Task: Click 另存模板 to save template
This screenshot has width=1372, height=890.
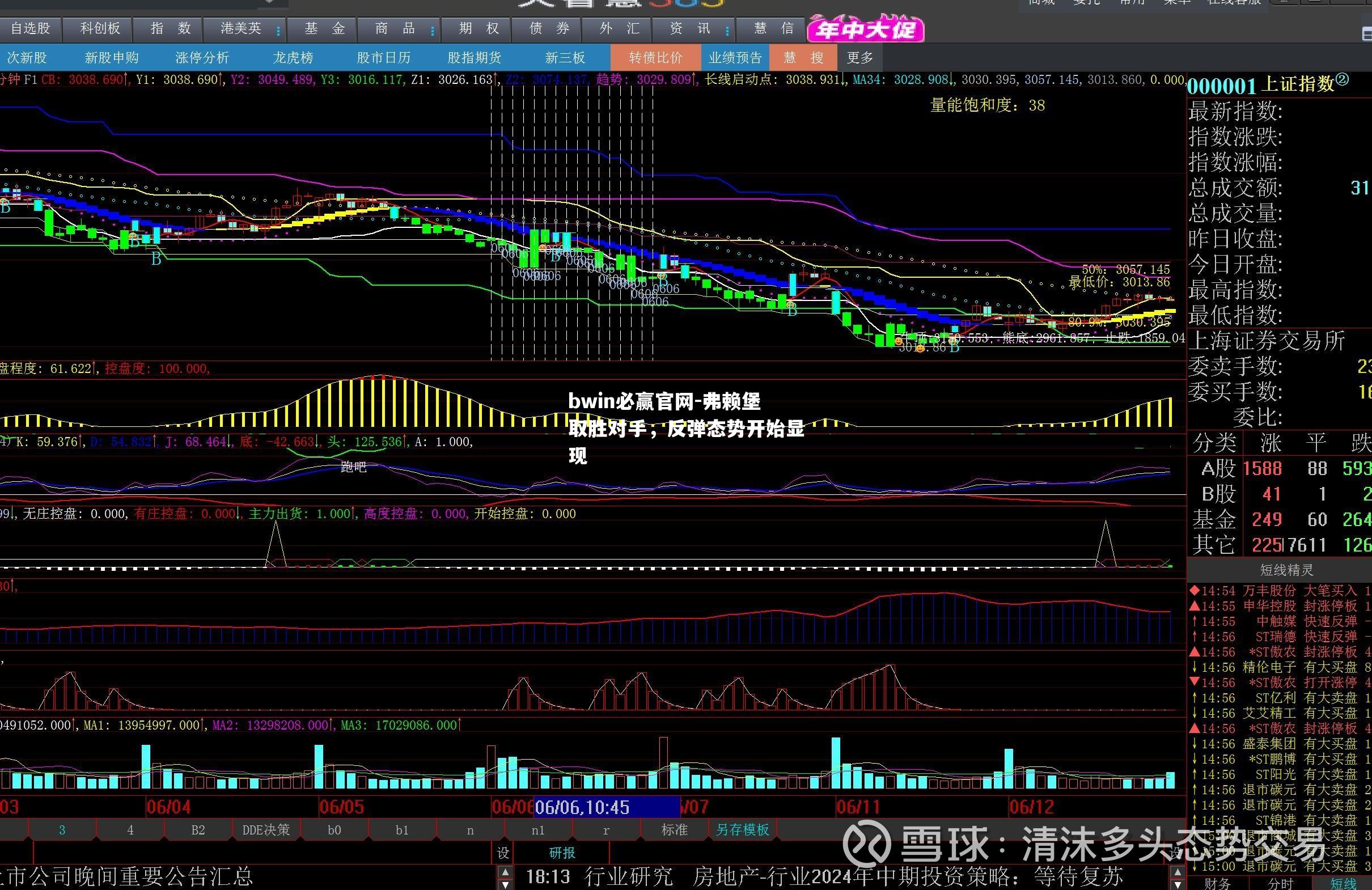Action: (x=743, y=829)
